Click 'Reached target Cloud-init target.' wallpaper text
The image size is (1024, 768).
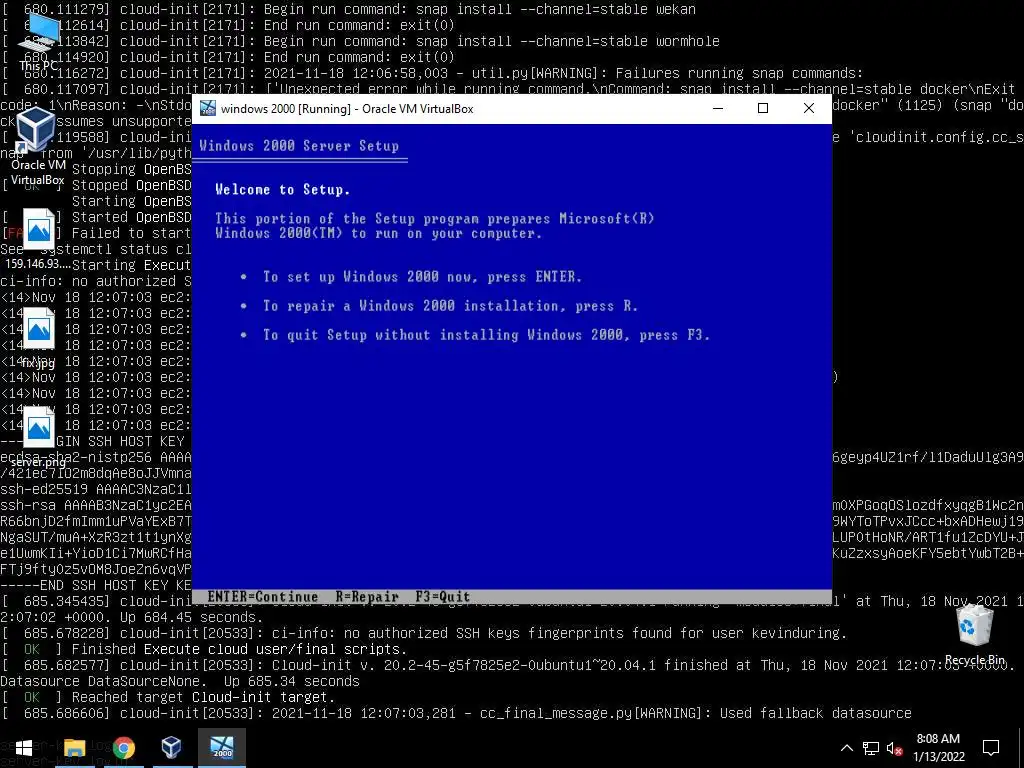point(202,697)
